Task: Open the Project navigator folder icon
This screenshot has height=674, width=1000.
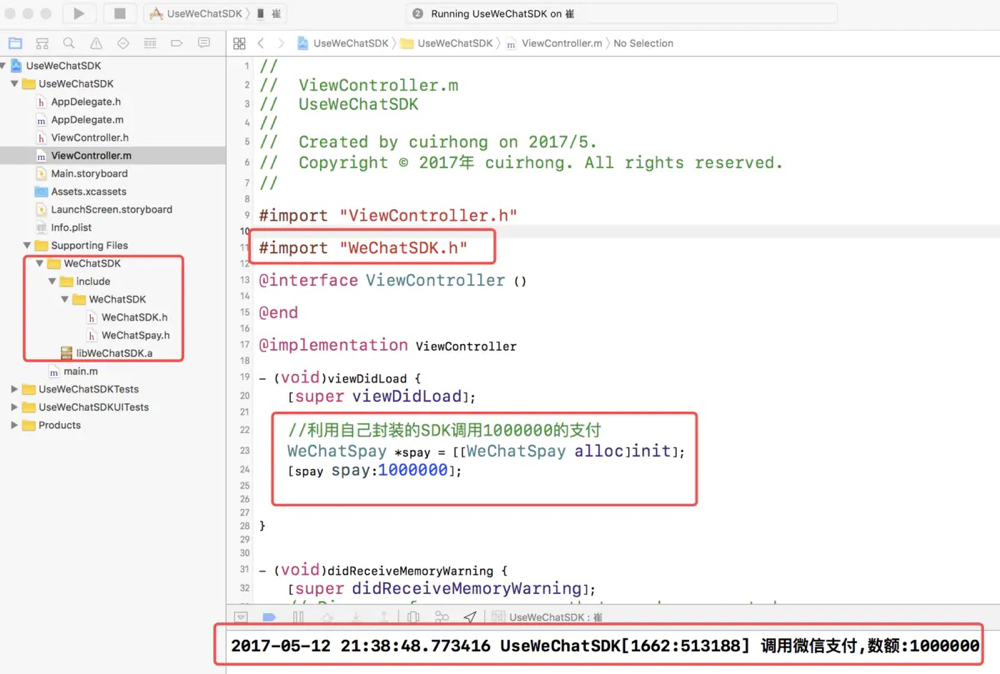Action: [16, 43]
